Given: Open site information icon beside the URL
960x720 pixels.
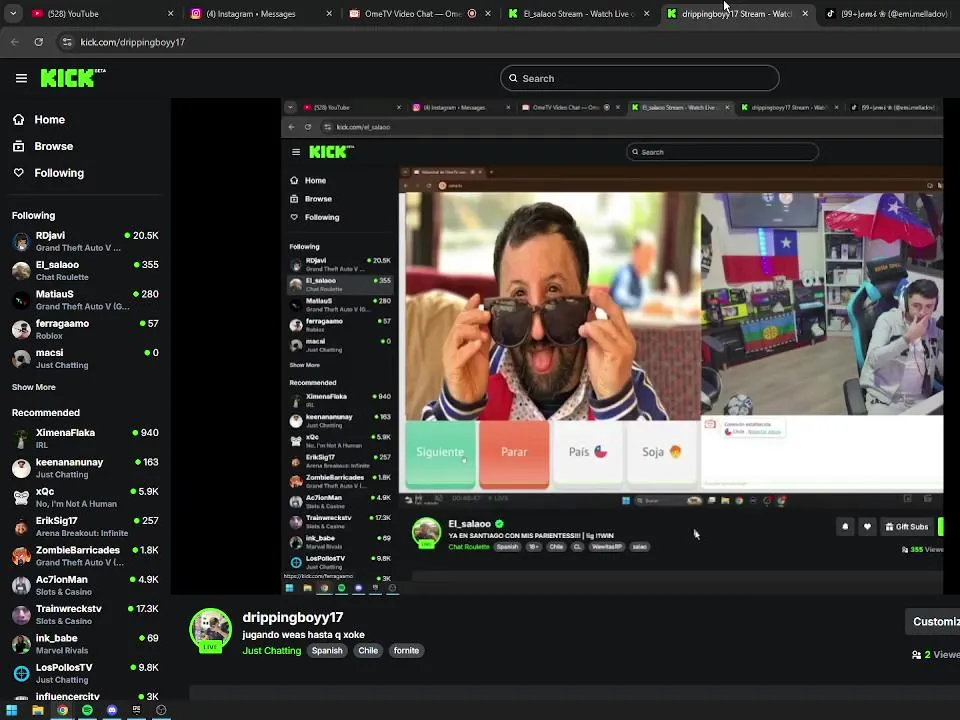Looking at the screenshot, I should (67, 42).
